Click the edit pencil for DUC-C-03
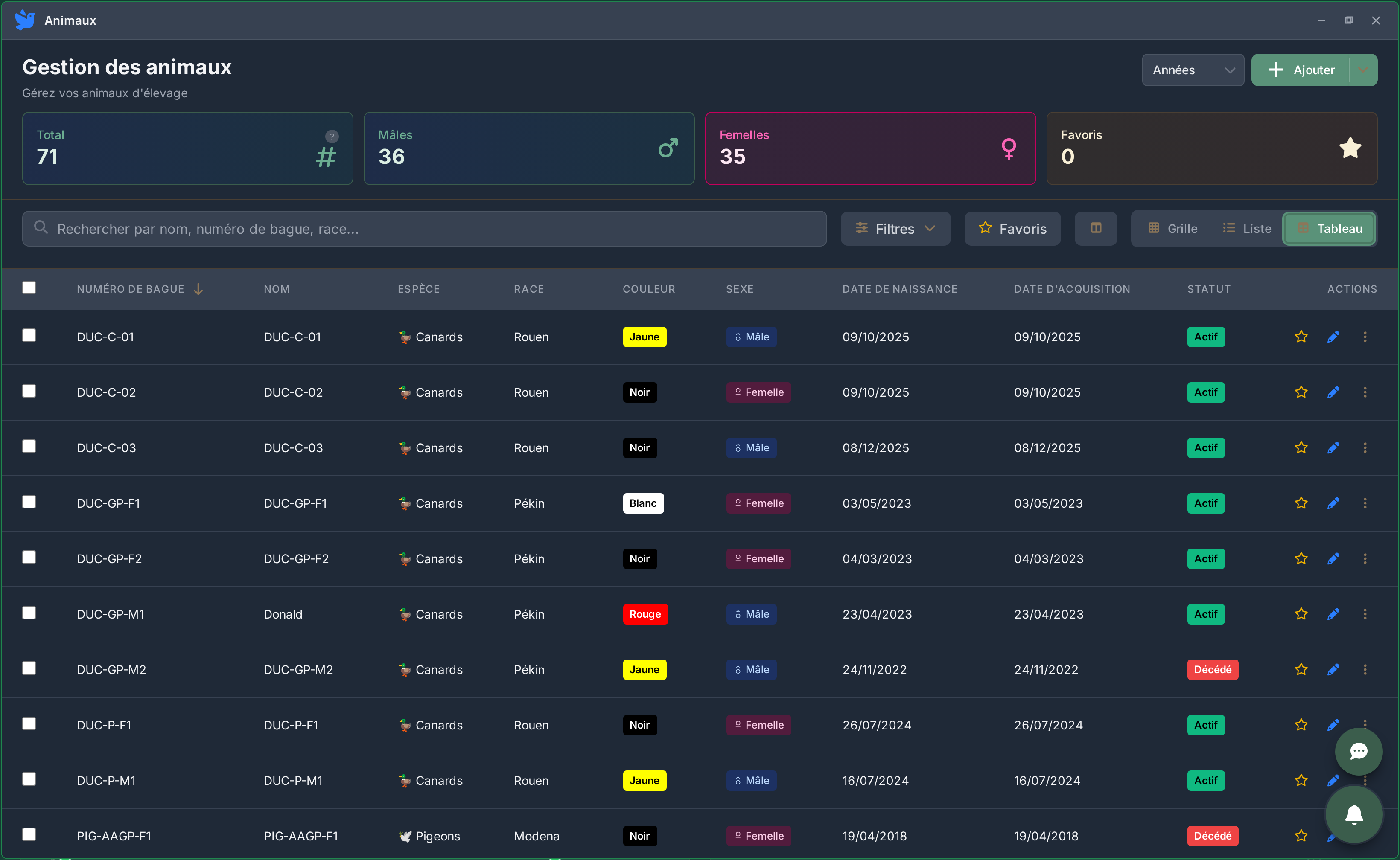 coord(1333,447)
